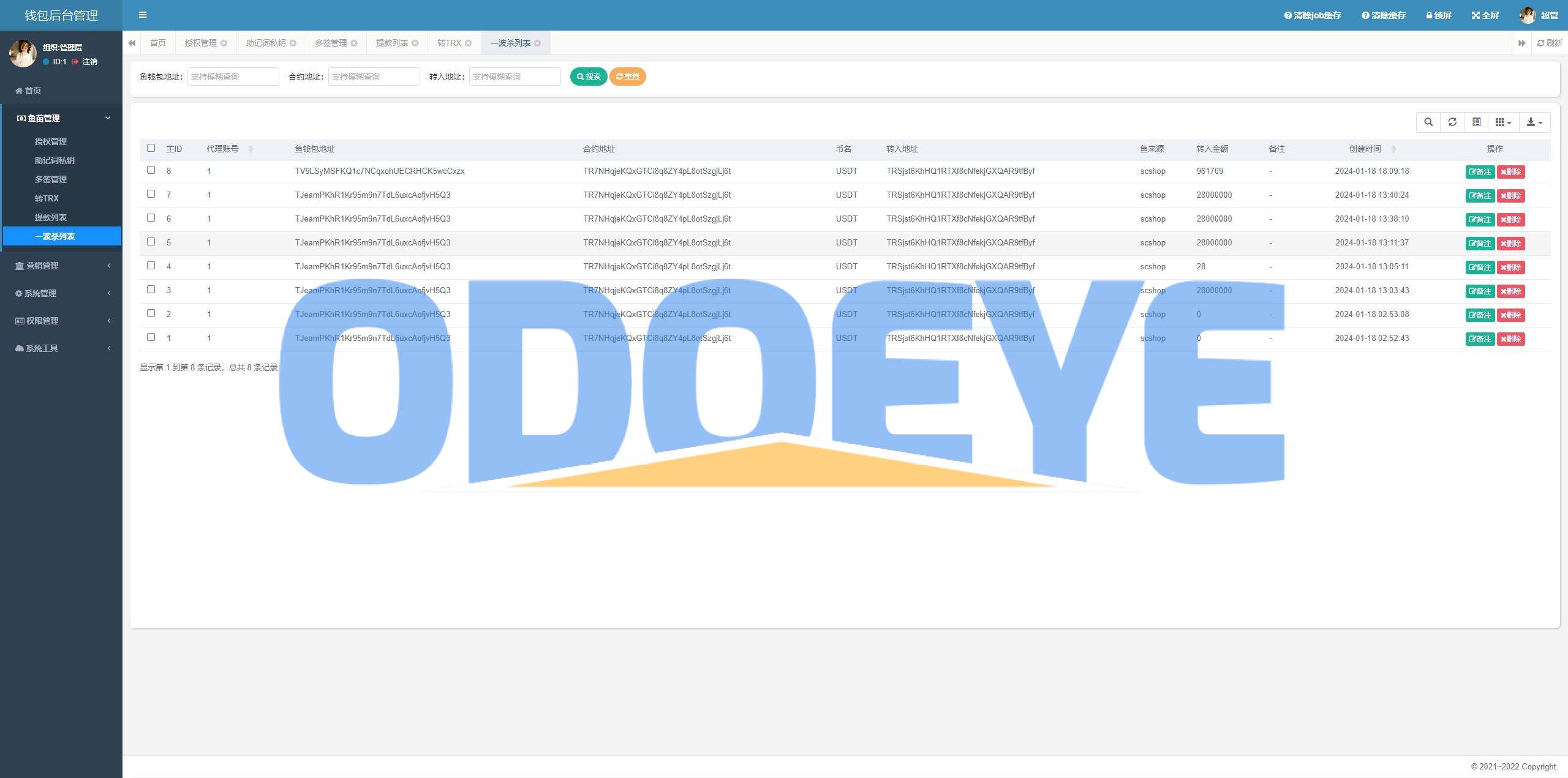This screenshot has height=778, width=1568.
Task: Click the refresh tab button
Action: click(x=1549, y=43)
